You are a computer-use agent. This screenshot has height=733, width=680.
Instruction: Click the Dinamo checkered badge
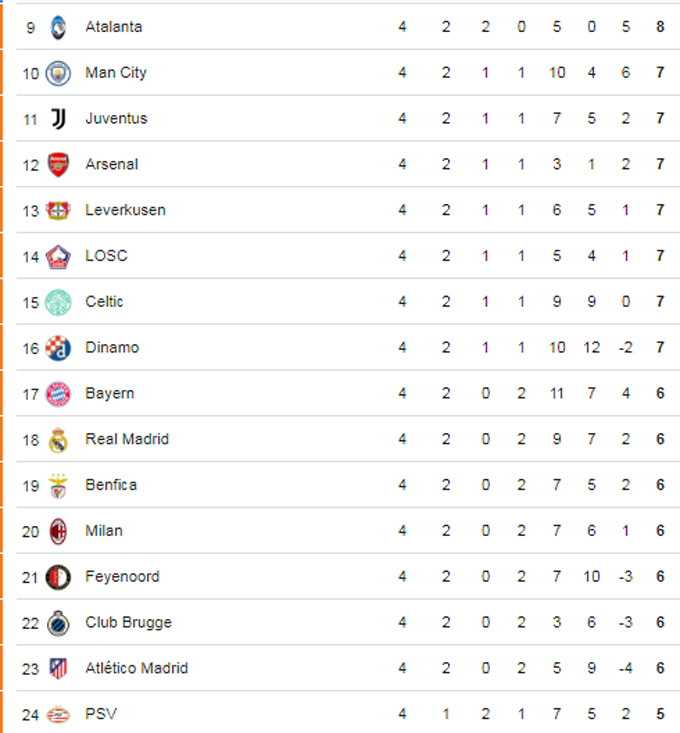(x=58, y=348)
